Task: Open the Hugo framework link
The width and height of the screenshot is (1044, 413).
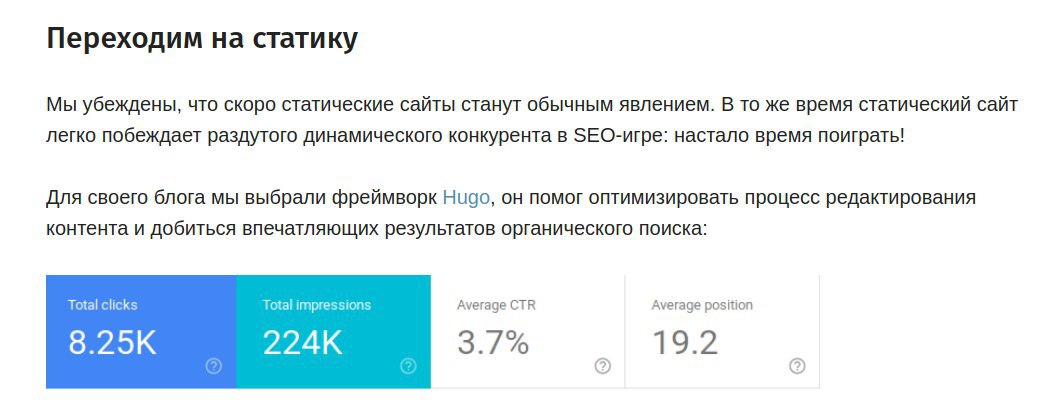Action: [466, 198]
